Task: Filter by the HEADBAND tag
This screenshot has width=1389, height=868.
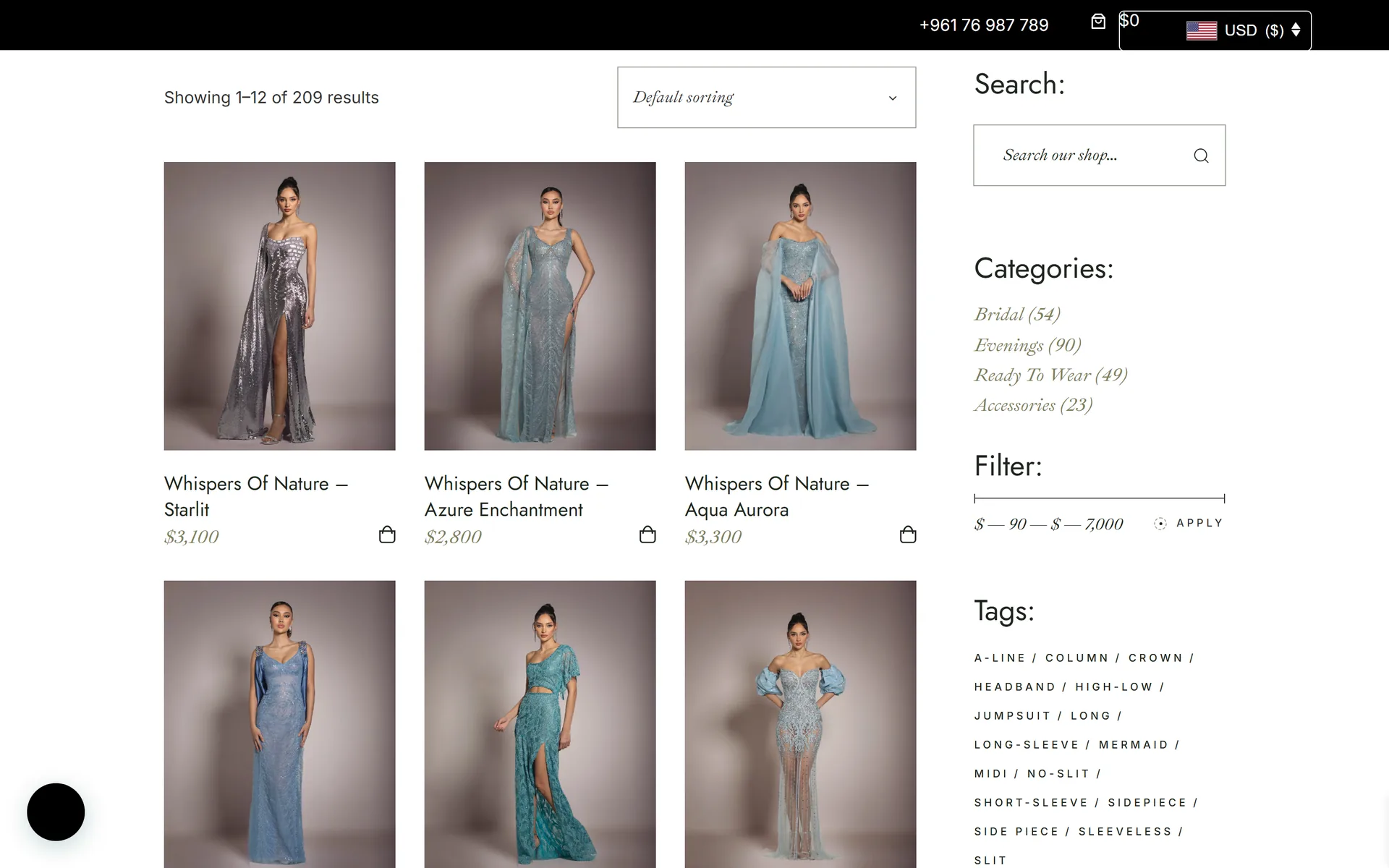Action: tap(1014, 687)
